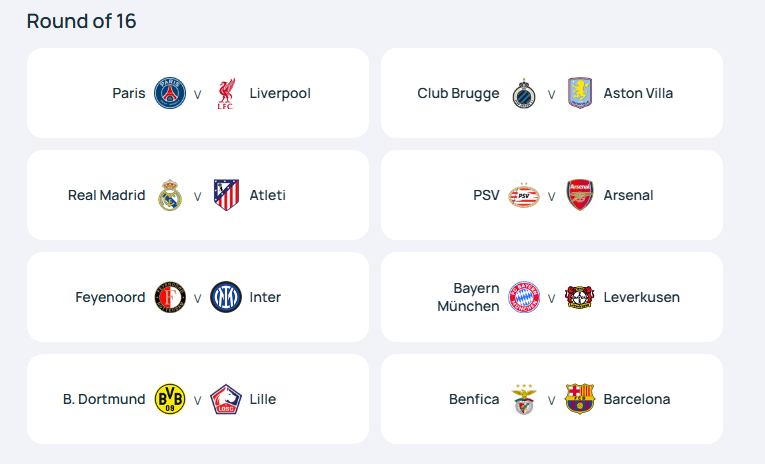Select the Aston Villa crest
Screen dimensions: 765x464
point(580,93)
